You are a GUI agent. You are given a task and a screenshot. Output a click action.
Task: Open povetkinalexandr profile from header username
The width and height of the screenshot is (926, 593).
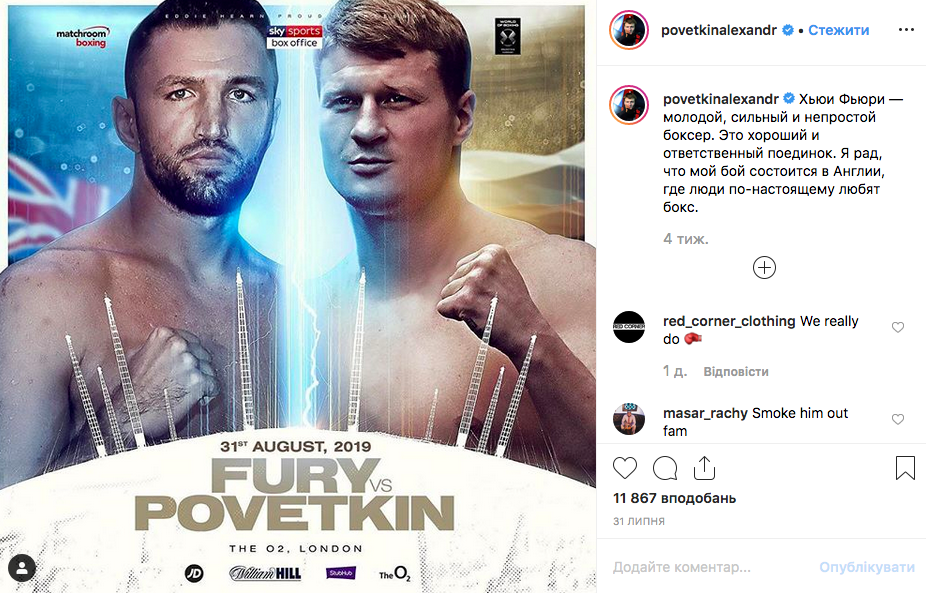click(719, 30)
